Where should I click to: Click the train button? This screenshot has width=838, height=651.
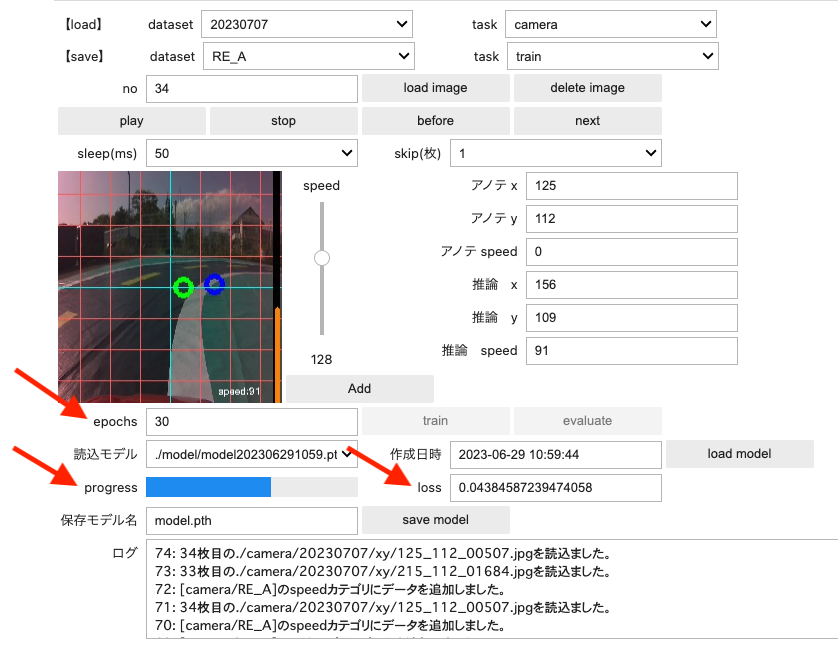(436, 421)
